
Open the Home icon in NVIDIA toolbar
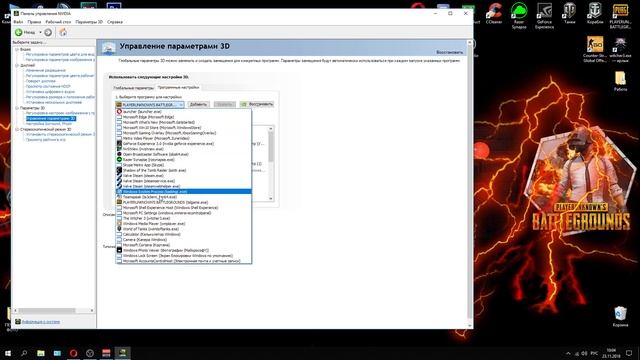click(63, 32)
